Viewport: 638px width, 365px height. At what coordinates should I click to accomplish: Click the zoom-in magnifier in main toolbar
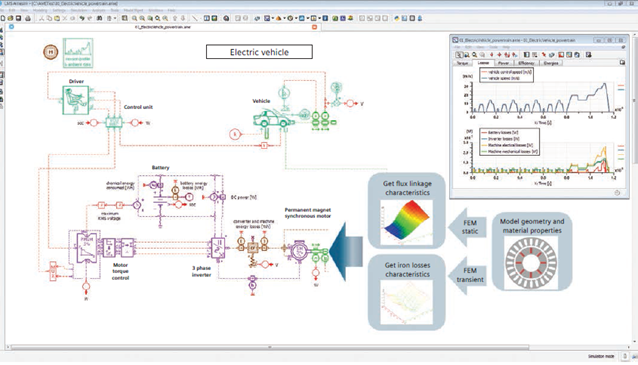[134, 18]
